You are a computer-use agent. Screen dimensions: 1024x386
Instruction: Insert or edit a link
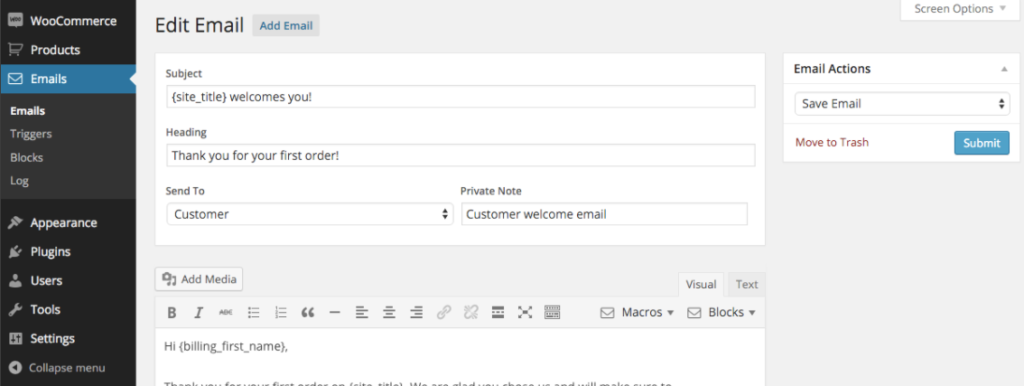coord(443,313)
